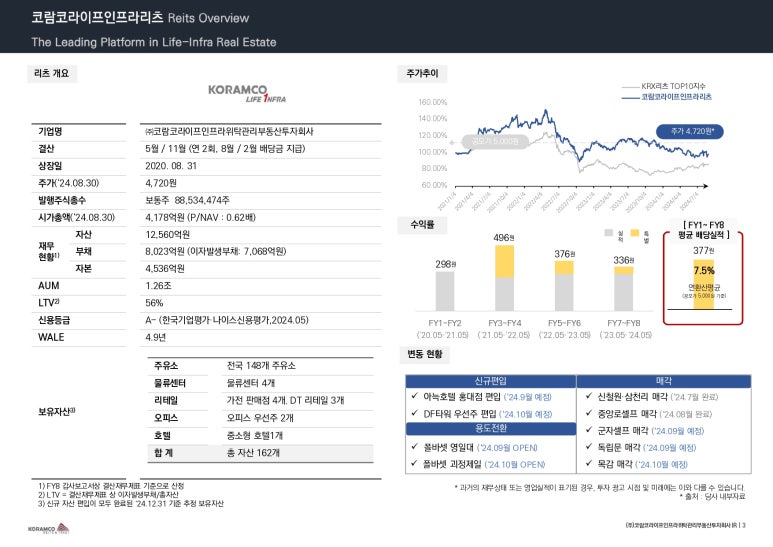Click the source note 출처 : 당사 내부자료

pos(712,497)
